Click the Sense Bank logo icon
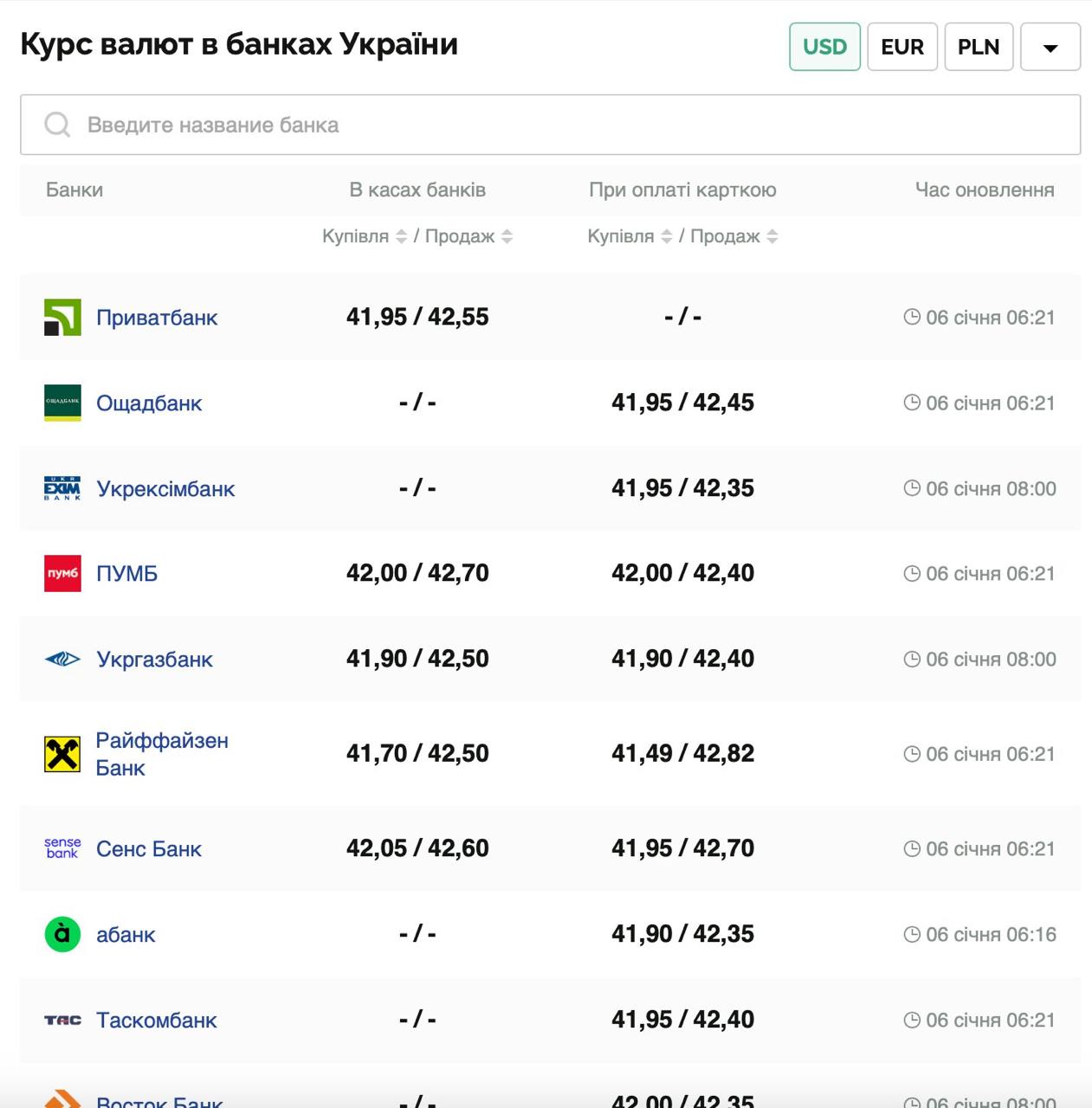This screenshot has width=1092, height=1108. pyautogui.click(x=62, y=848)
